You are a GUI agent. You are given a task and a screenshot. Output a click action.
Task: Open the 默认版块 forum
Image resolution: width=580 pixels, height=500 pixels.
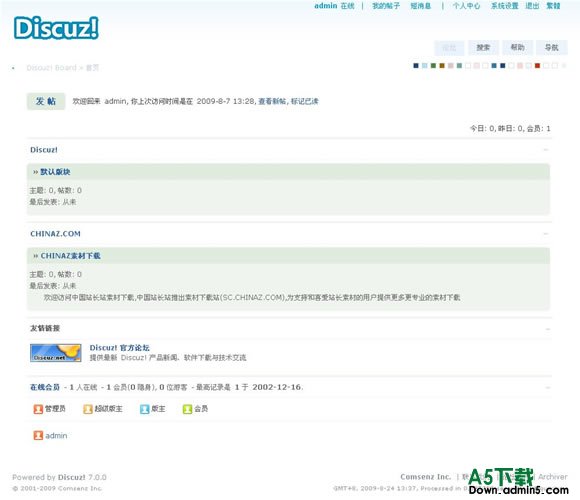(55, 172)
